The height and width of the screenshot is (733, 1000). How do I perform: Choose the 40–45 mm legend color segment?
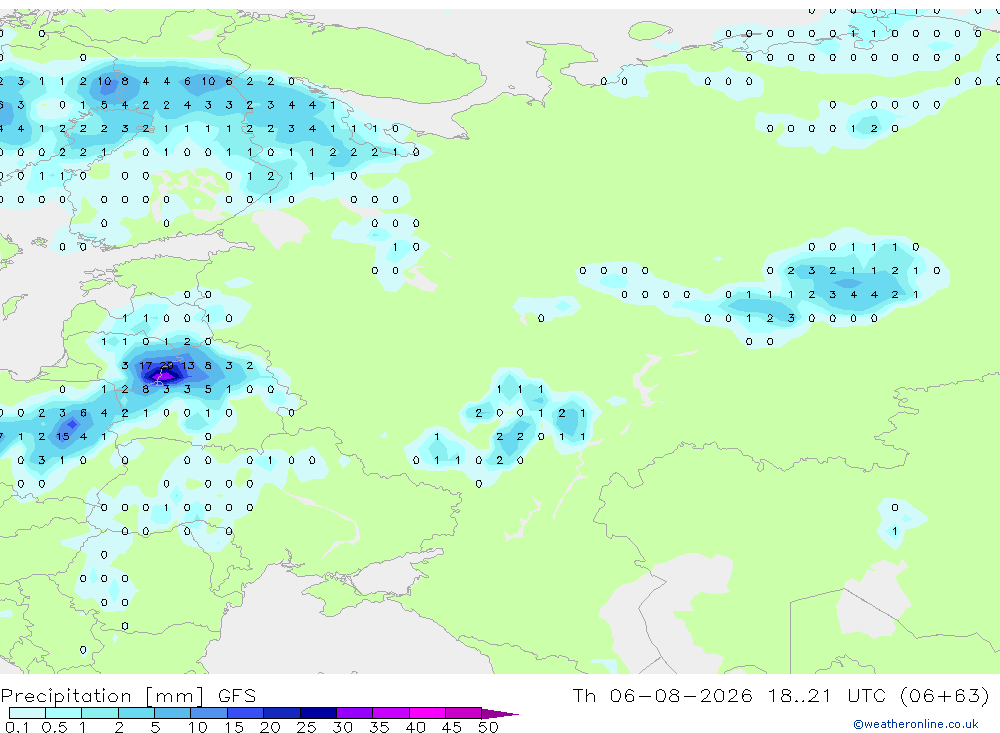427,713
